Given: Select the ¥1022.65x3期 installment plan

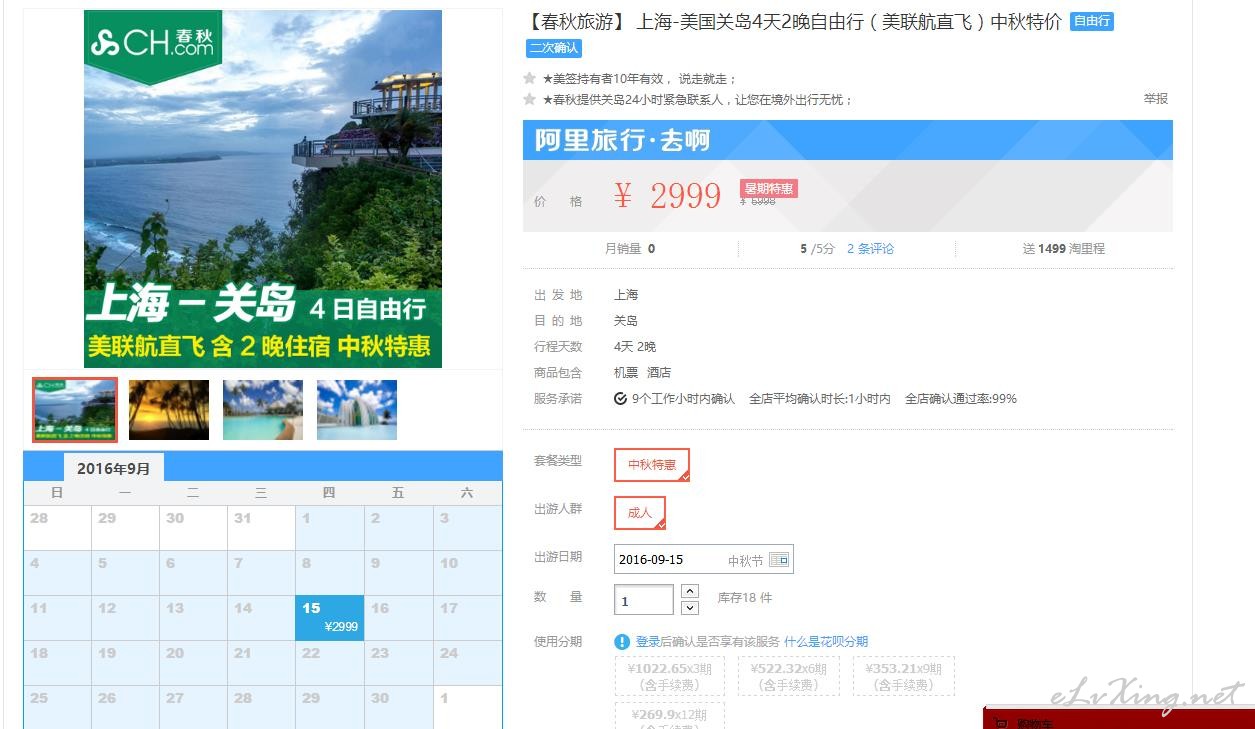Looking at the screenshot, I should pyautogui.click(x=669, y=677).
